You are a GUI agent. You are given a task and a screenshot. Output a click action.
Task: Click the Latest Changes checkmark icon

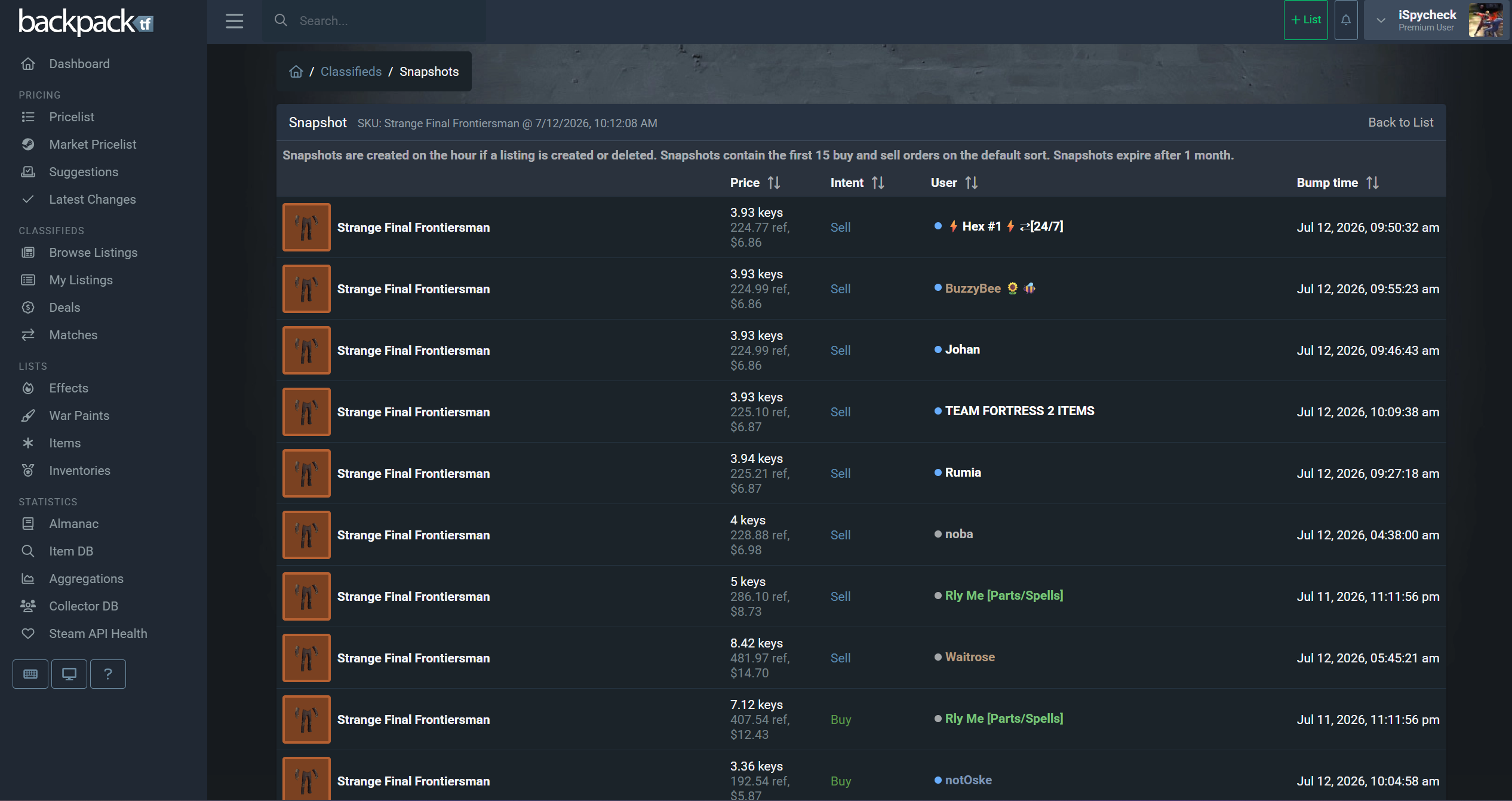click(x=28, y=200)
